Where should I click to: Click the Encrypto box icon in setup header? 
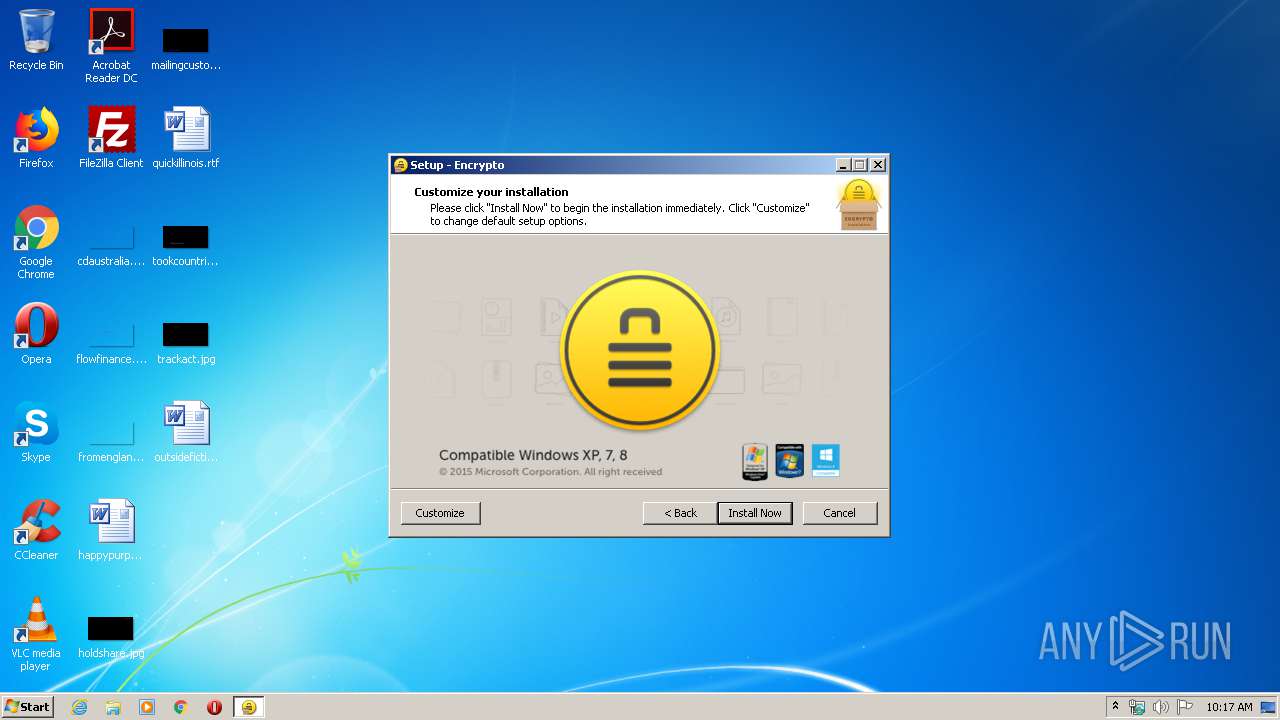(859, 205)
